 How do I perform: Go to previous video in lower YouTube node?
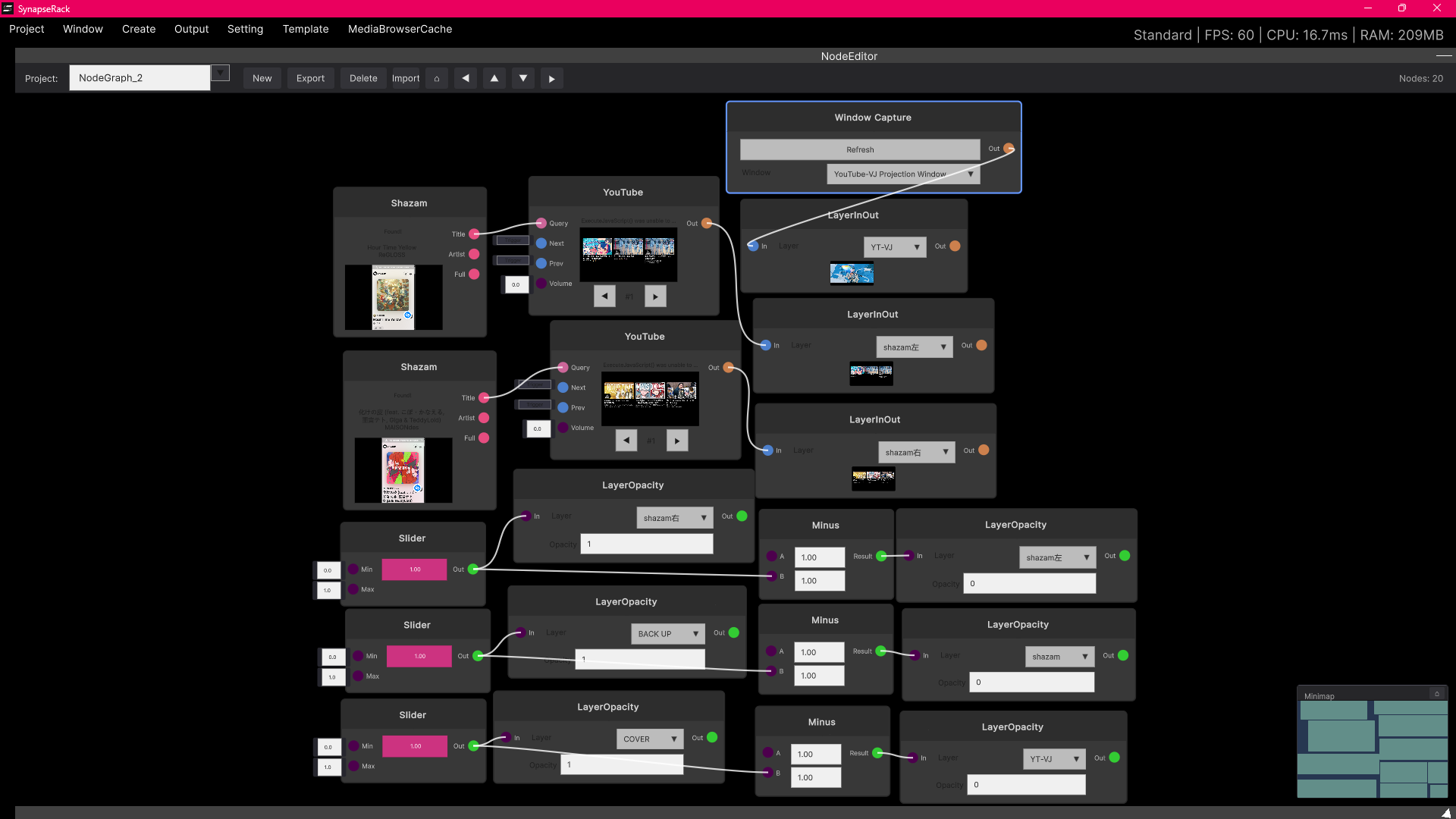point(626,441)
